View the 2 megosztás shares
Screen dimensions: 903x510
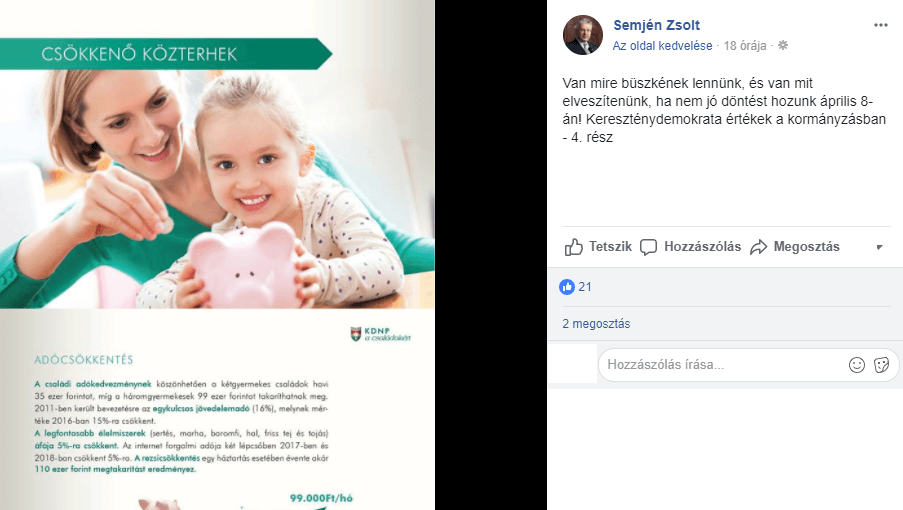[x=596, y=323]
